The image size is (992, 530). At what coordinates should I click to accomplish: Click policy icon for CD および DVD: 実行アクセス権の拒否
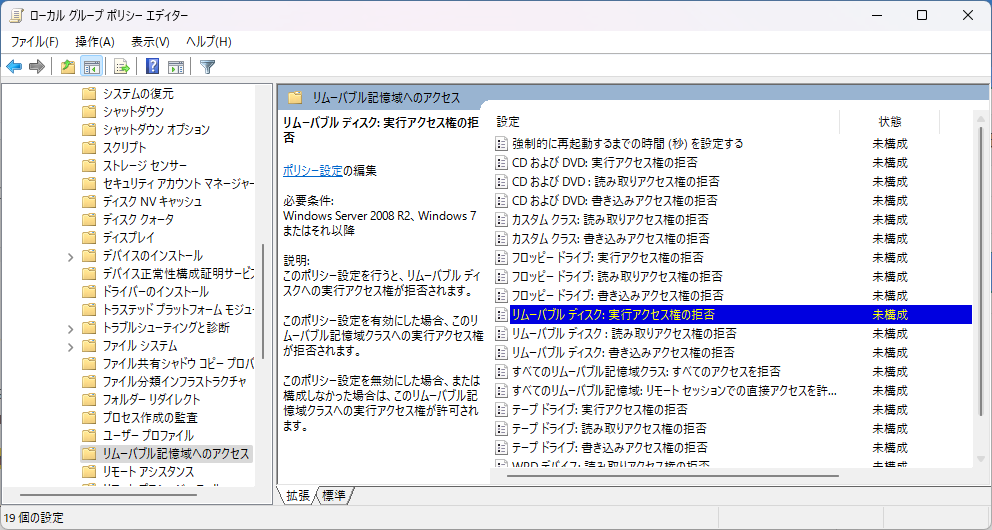501,163
